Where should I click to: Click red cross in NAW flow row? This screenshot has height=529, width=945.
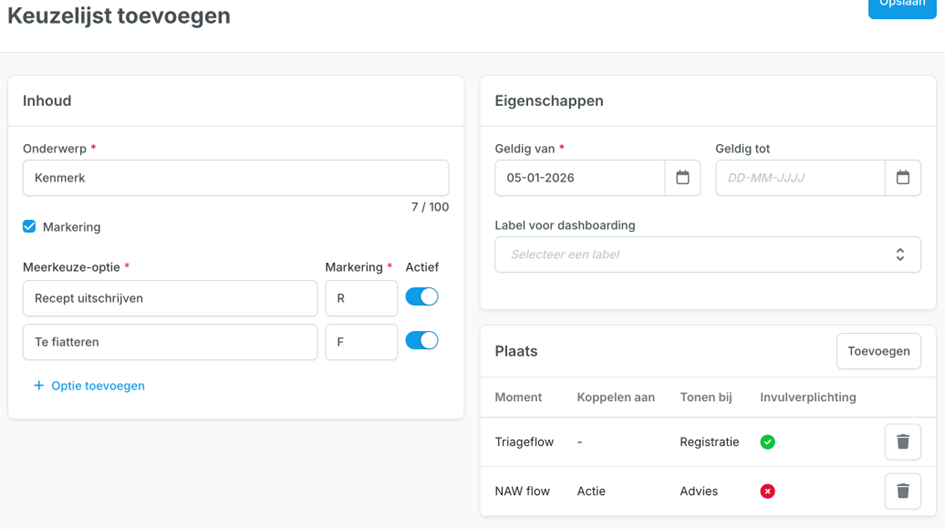pyautogui.click(x=767, y=491)
